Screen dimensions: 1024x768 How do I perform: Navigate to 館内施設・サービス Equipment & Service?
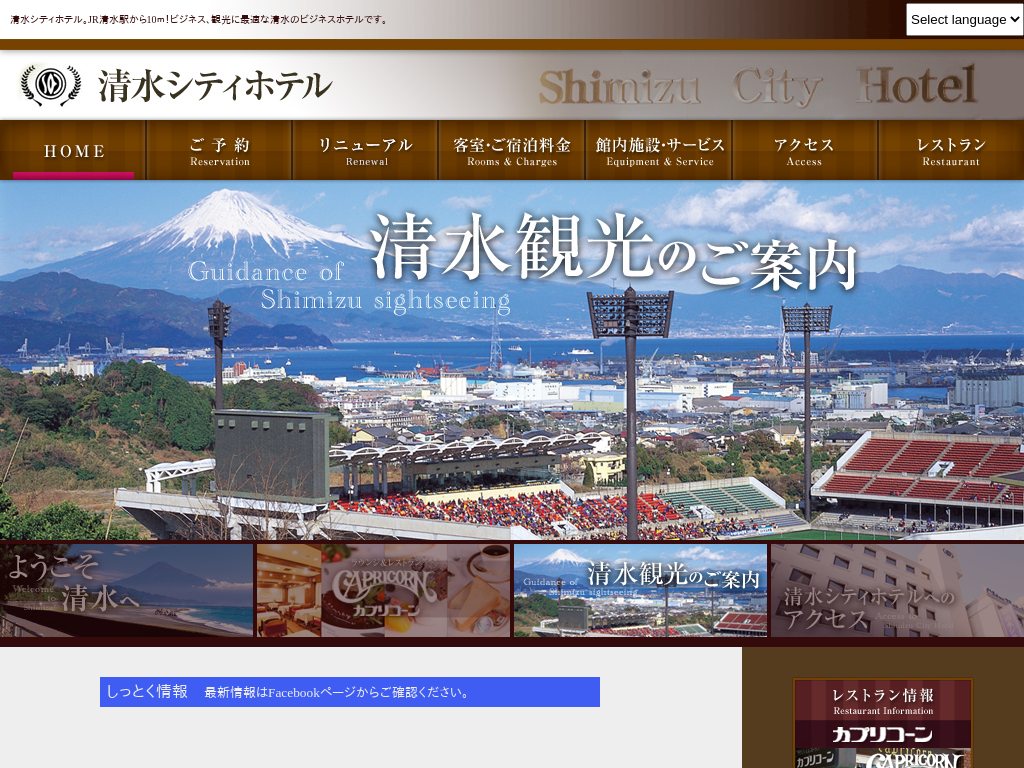point(659,151)
